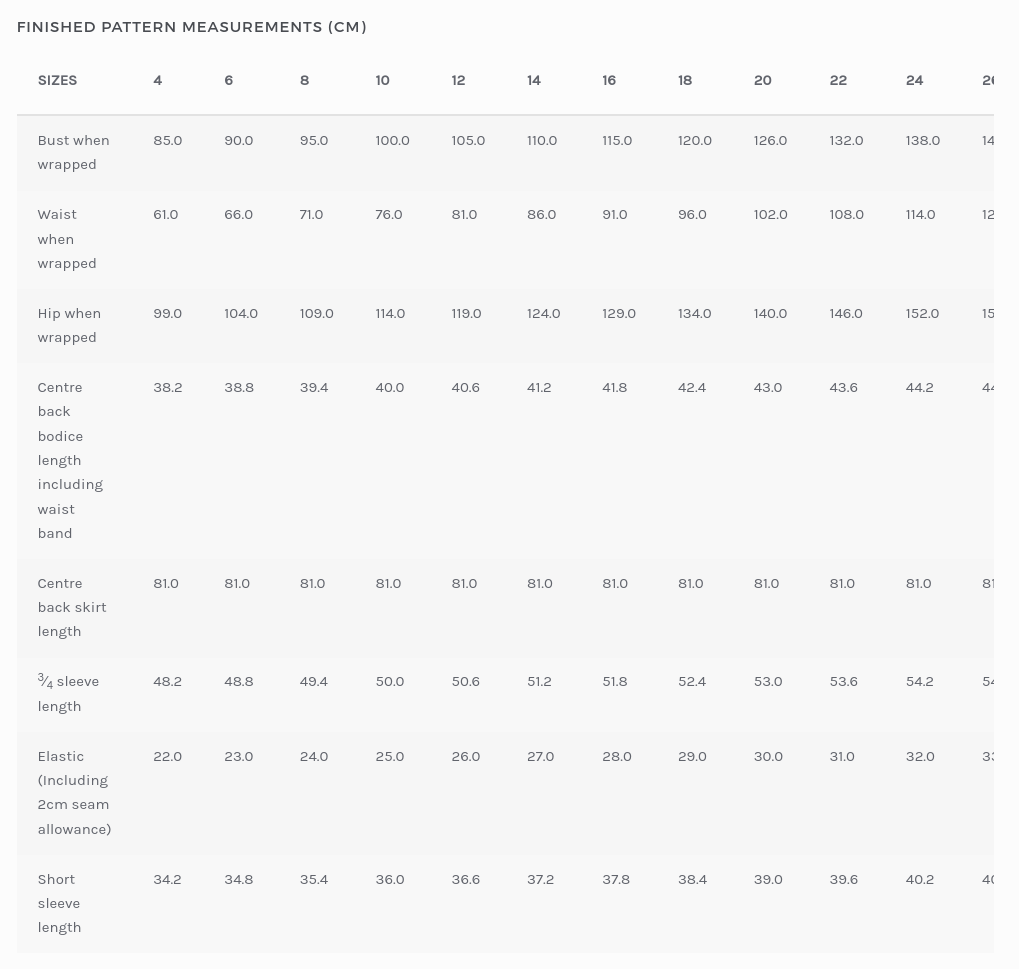Viewport: 1019px width, 969px height.
Task: Select ¾ sleeve value 53.6 for size 22
Action: 843,681
